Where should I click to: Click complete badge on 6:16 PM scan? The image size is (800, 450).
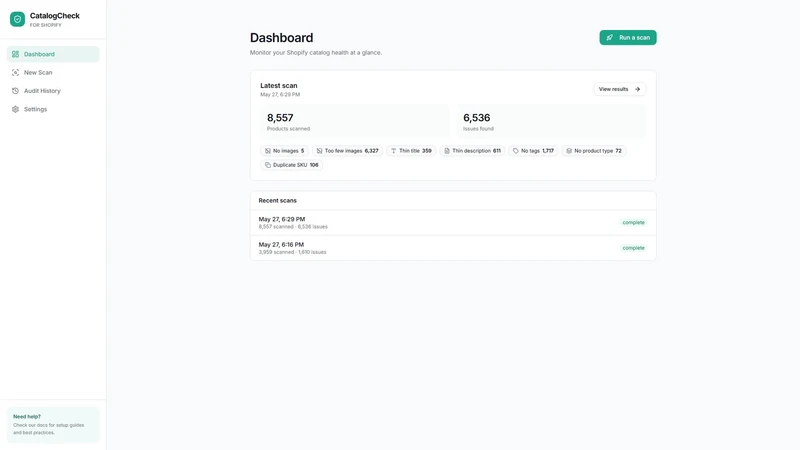(x=633, y=248)
